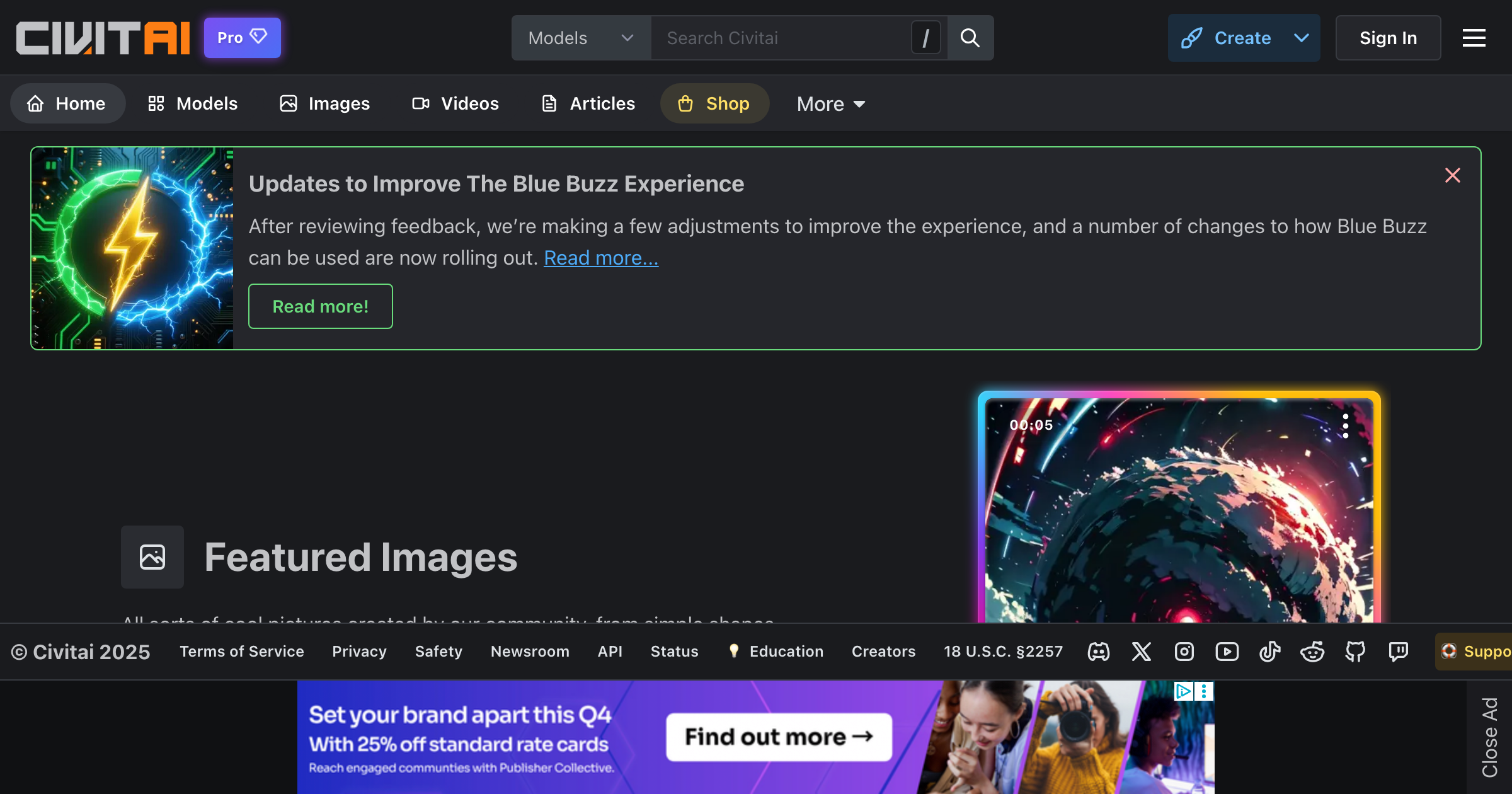
Task: Open the Newsroom footer link
Action: tap(530, 652)
